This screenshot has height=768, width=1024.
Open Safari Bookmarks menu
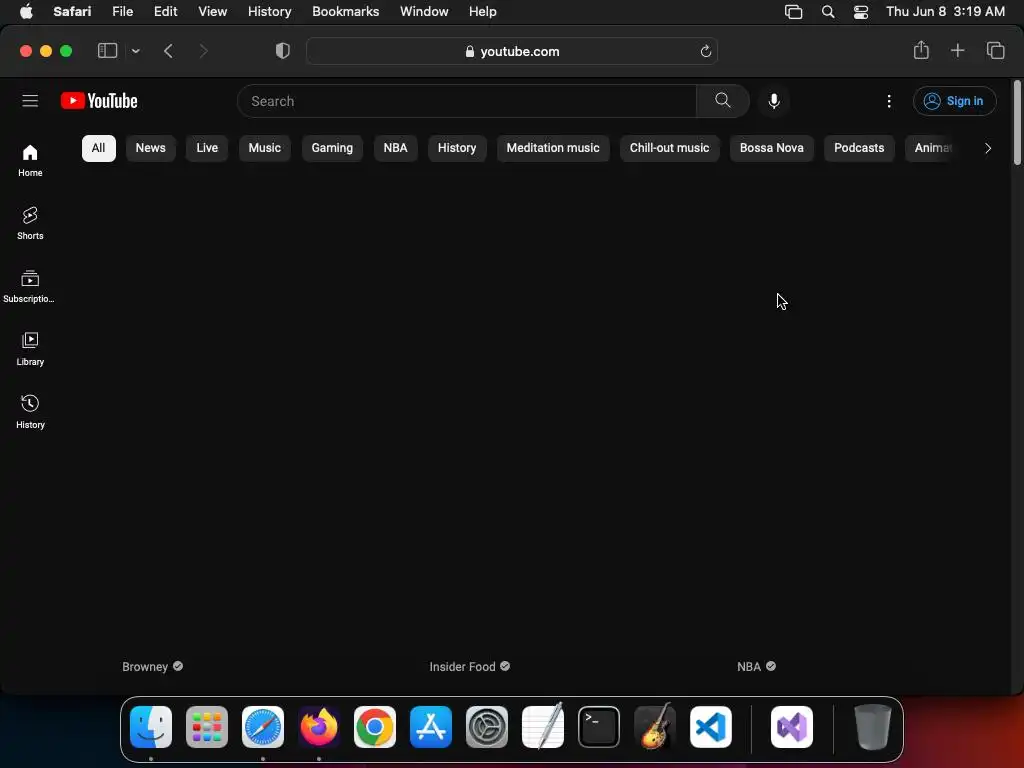[x=345, y=12]
